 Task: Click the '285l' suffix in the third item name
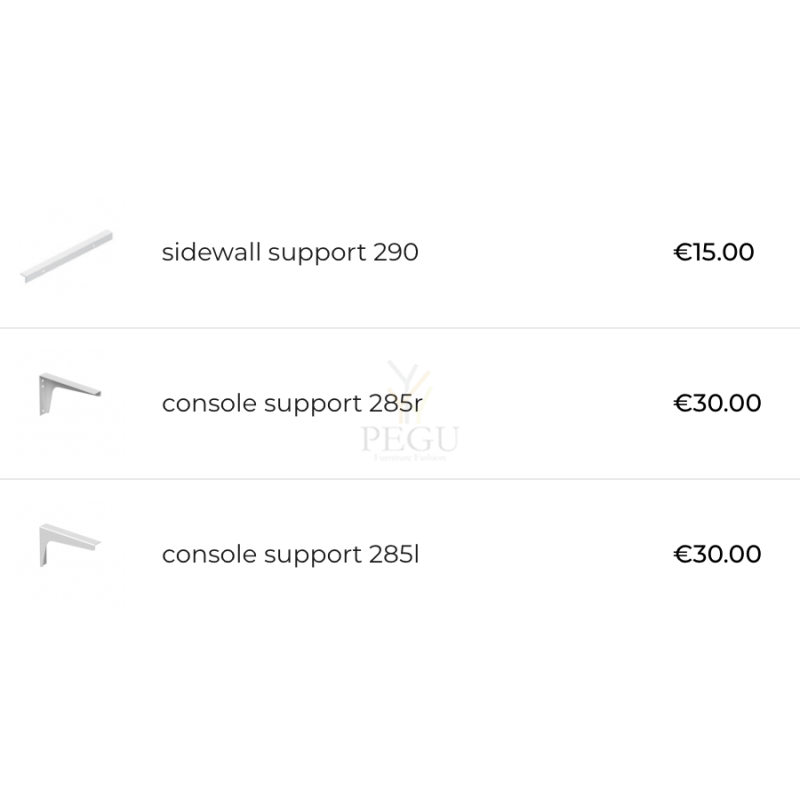tap(394, 554)
